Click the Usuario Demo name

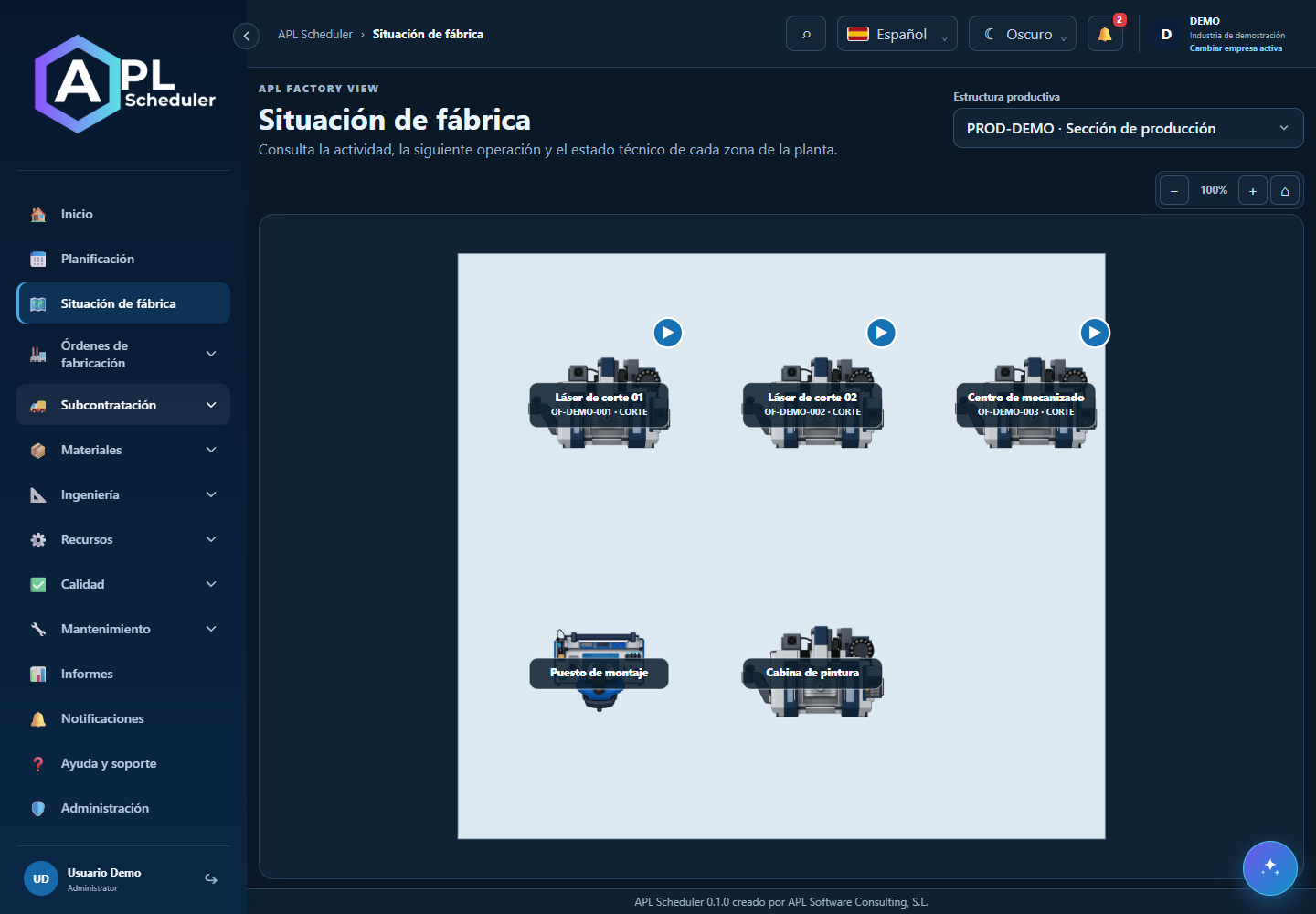104,873
